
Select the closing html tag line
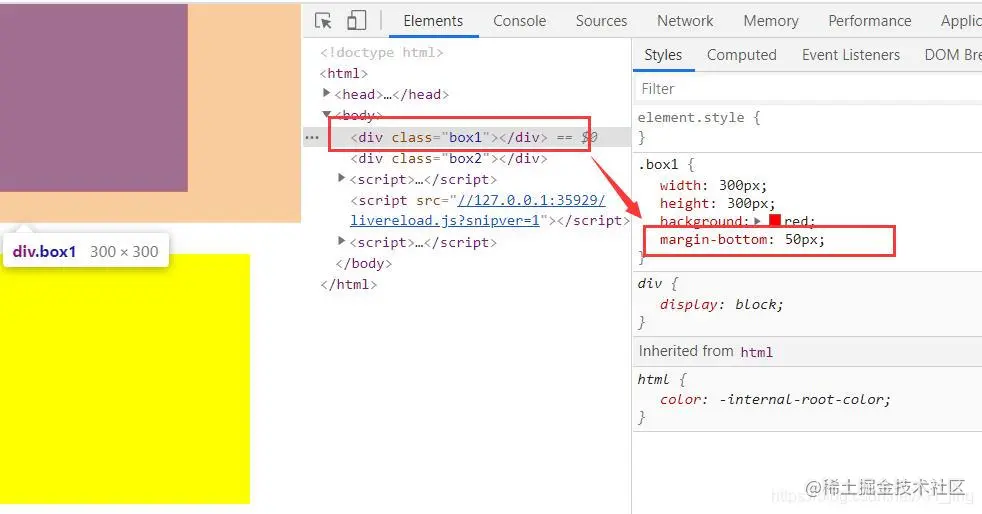pyautogui.click(x=348, y=284)
